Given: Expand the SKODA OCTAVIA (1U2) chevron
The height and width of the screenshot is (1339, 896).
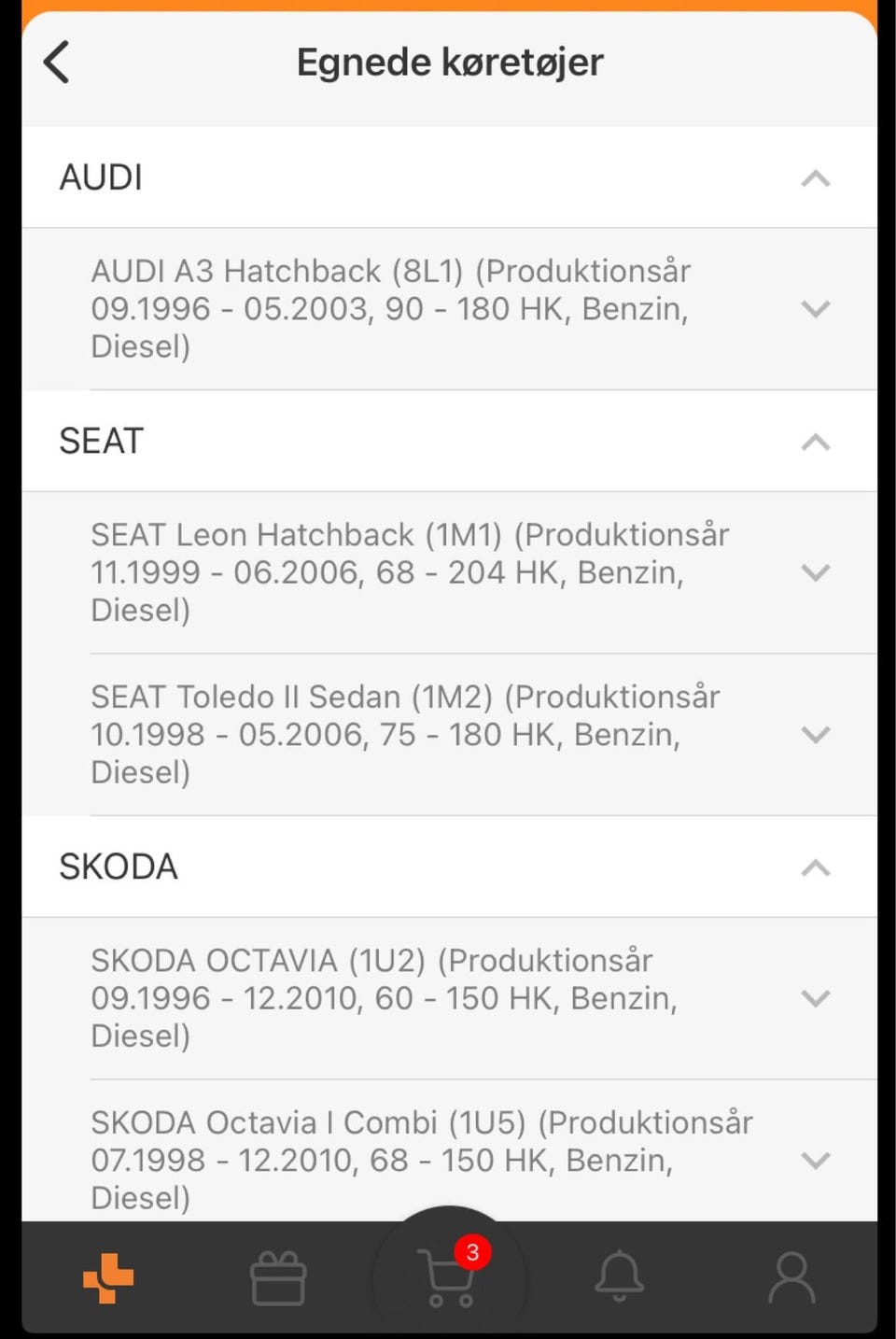Looking at the screenshot, I should (816, 998).
